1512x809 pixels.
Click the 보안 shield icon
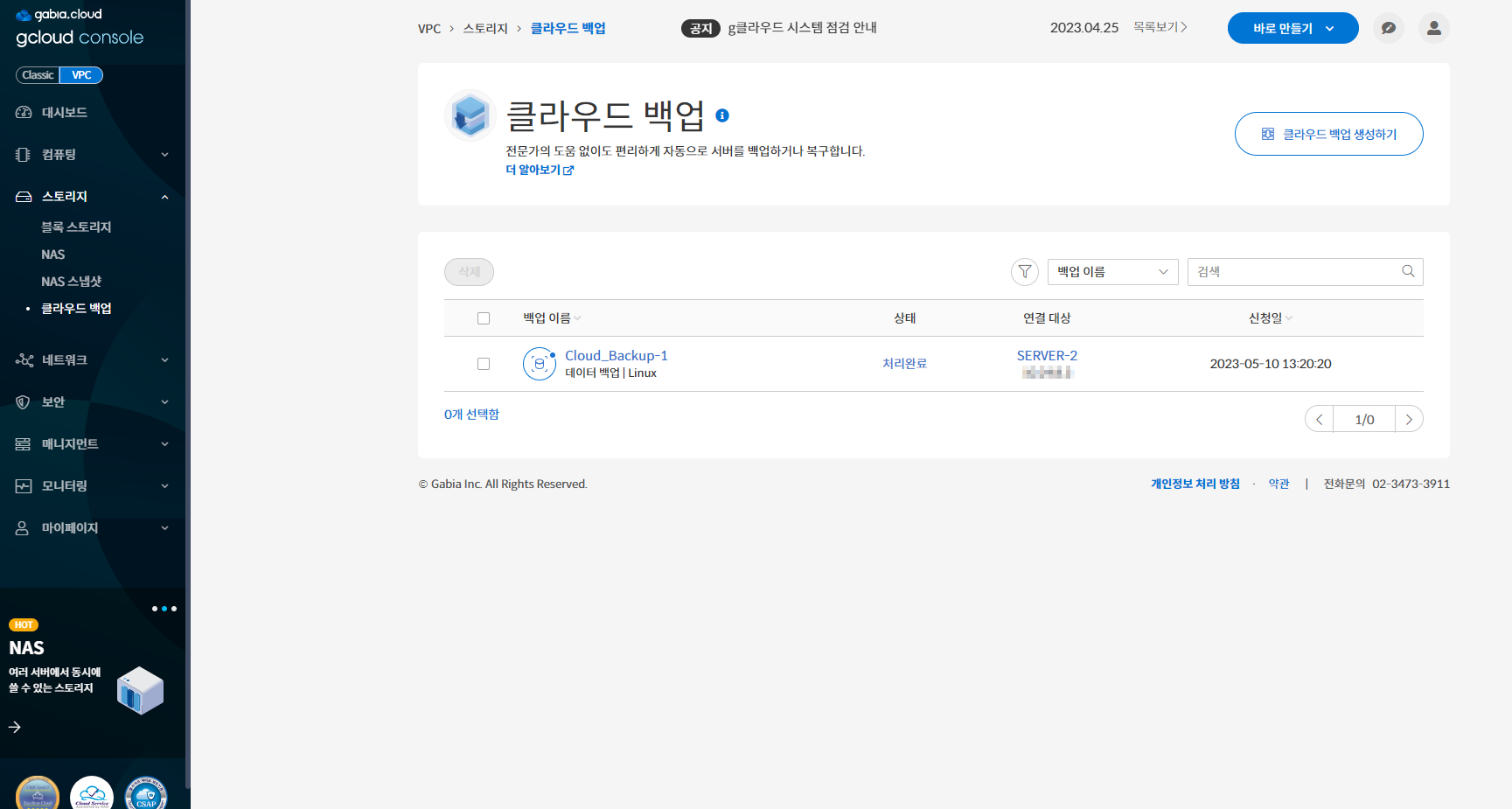(24, 402)
